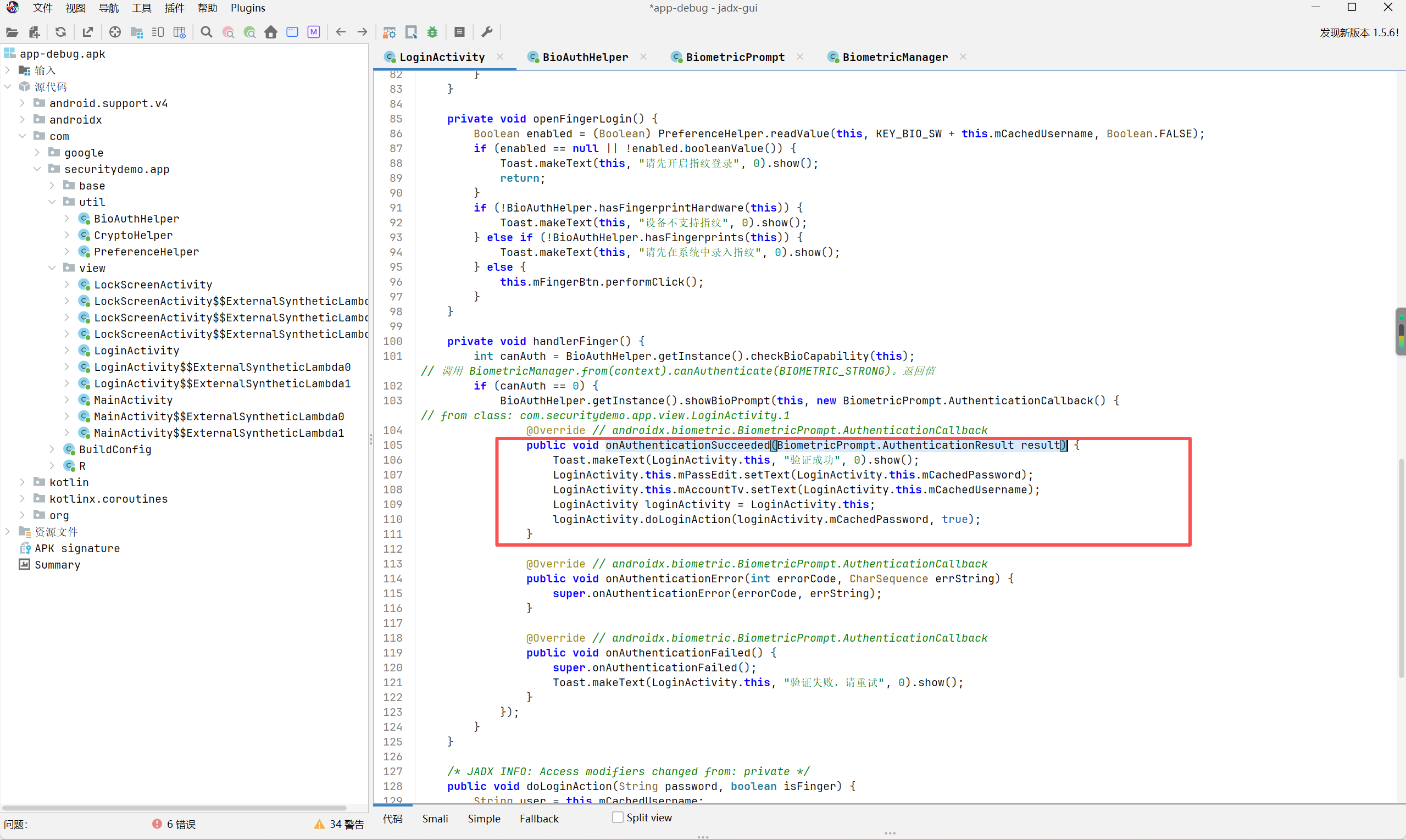Click the open file folder icon
The height and width of the screenshot is (840, 1406).
pos(12,32)
